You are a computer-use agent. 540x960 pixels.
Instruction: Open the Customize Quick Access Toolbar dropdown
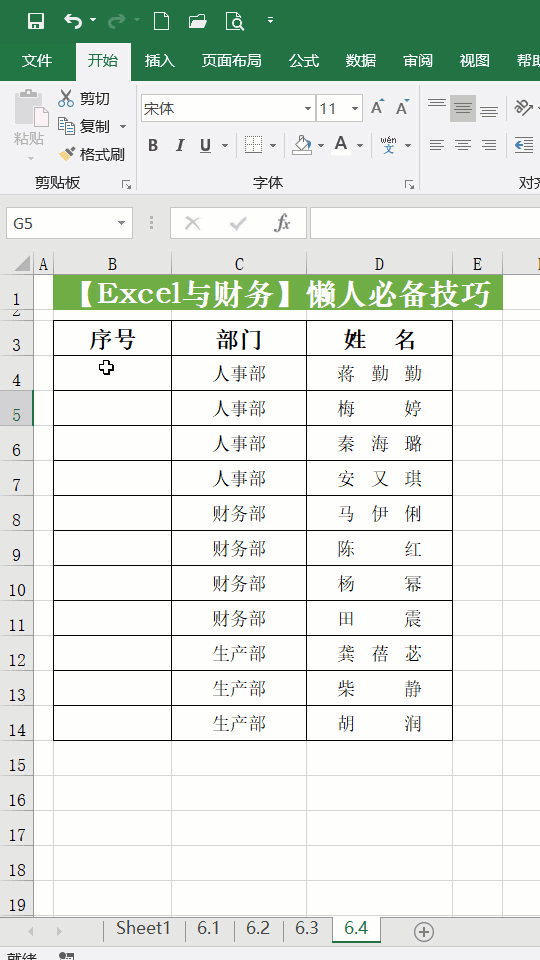click(x=271, y=21)
